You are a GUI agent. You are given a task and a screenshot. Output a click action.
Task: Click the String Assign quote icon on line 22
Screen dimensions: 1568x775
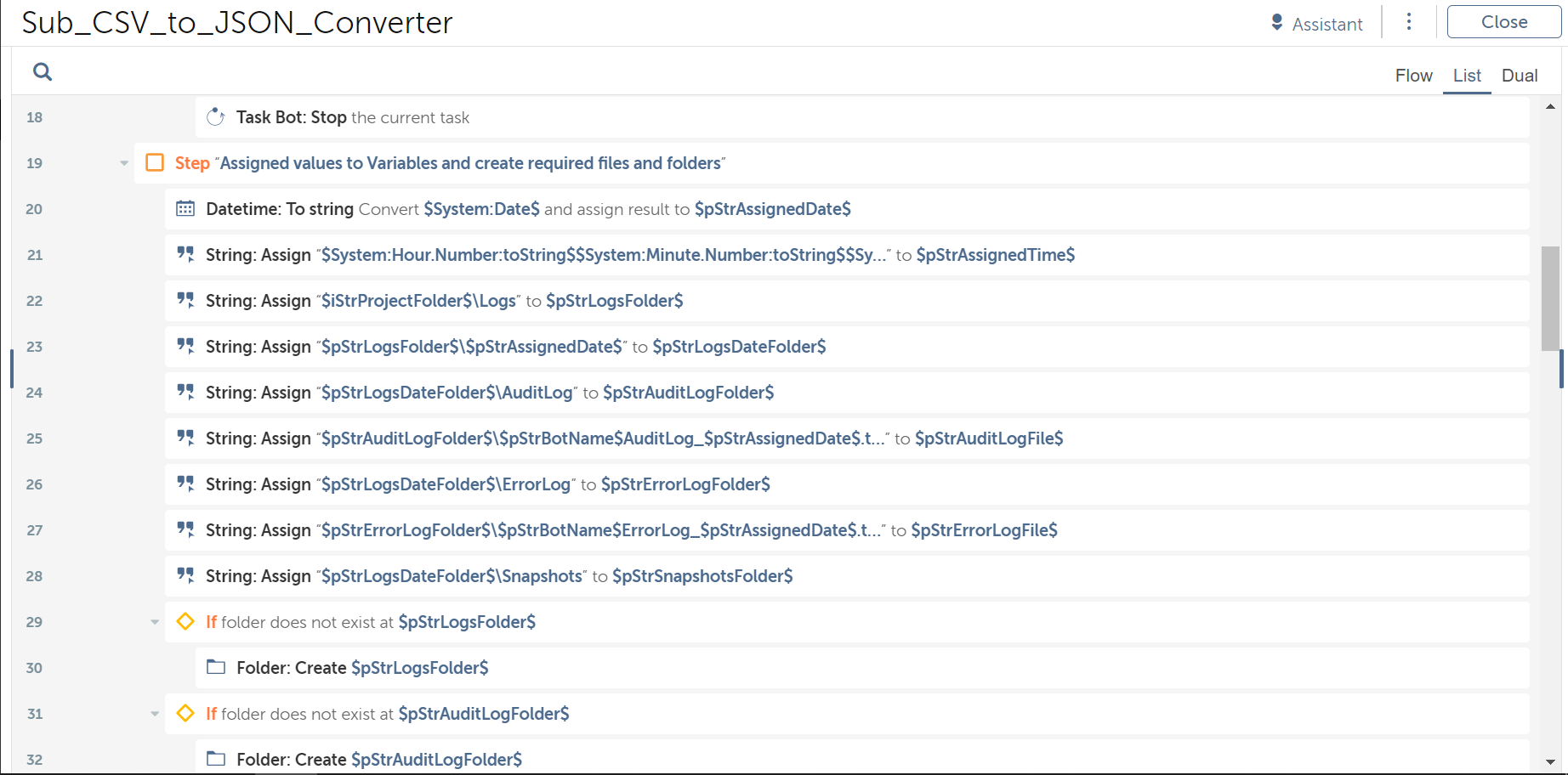[185, 300]
